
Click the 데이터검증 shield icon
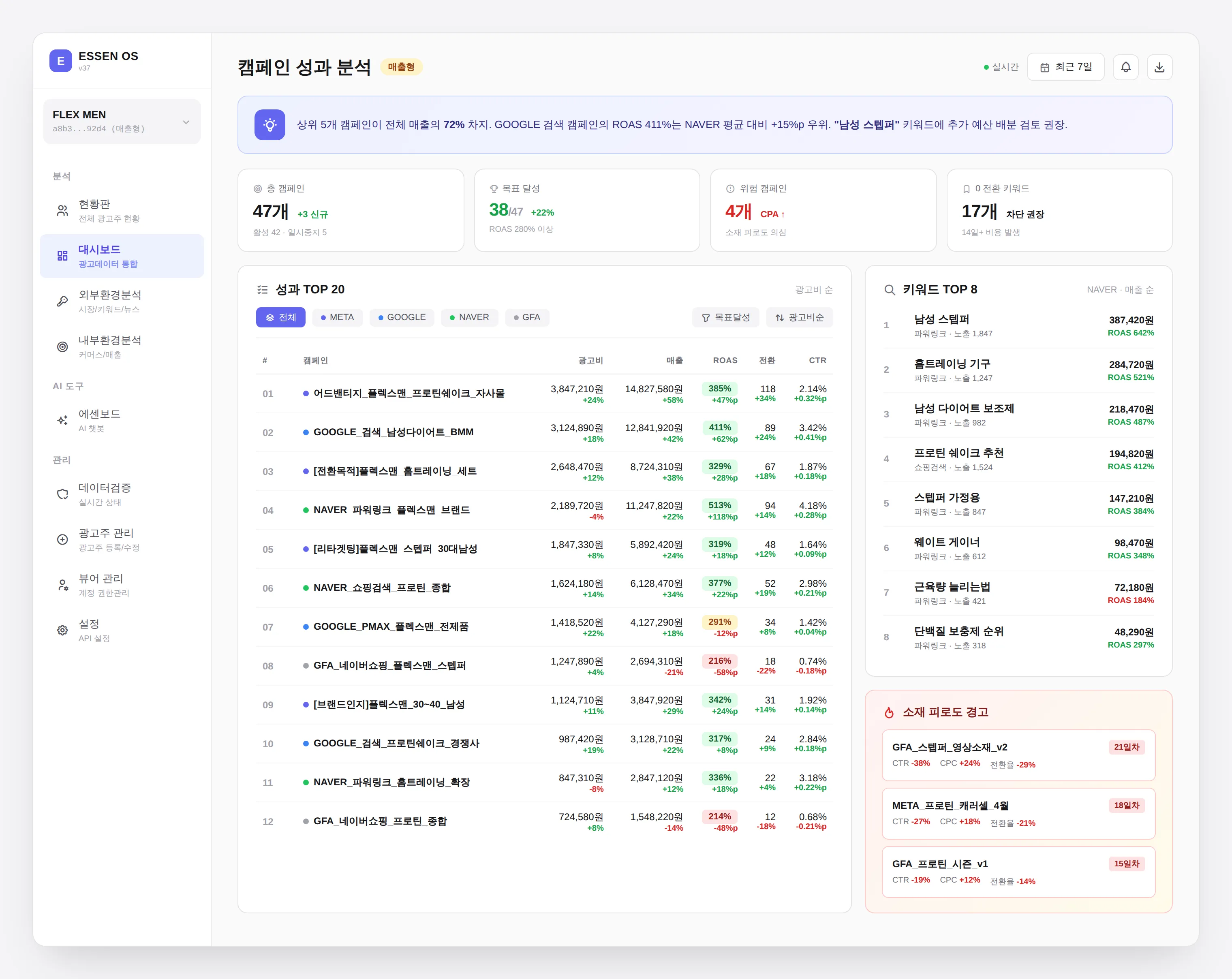point(62,494)
